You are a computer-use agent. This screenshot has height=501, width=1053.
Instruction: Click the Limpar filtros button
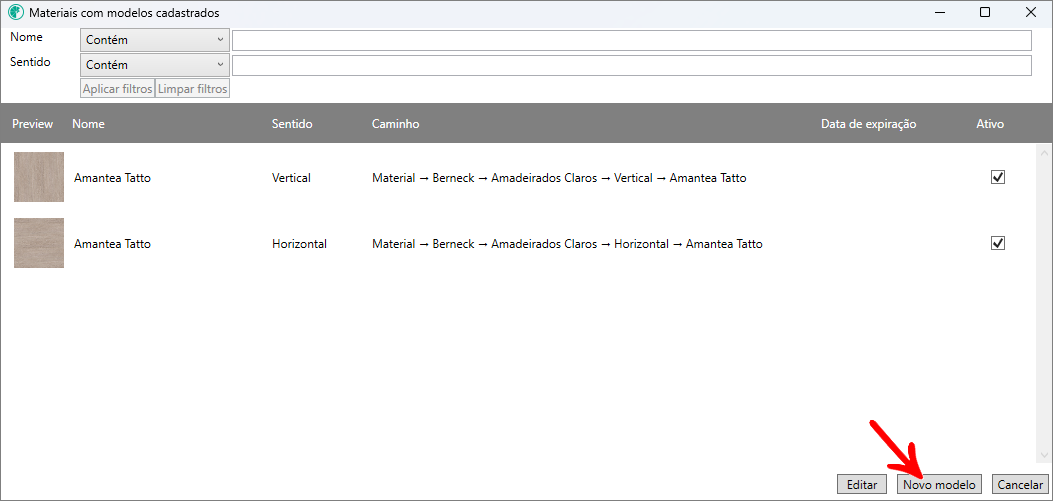pyautogui.click(x=193, y=89)
